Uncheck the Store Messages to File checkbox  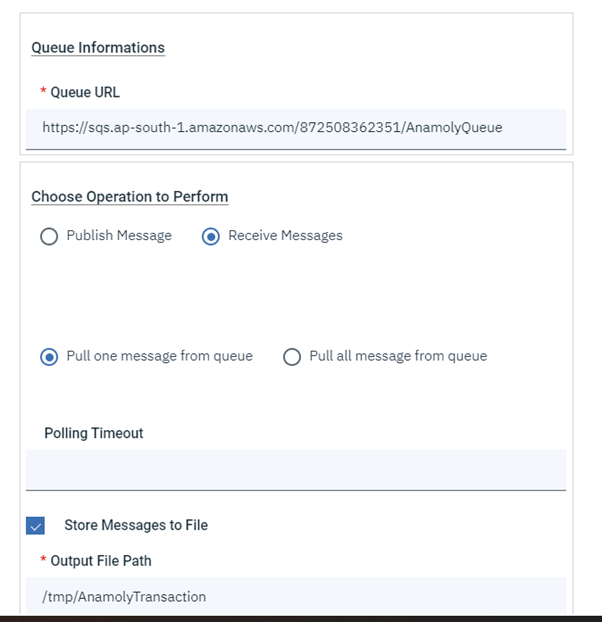(x=35, y=526)
